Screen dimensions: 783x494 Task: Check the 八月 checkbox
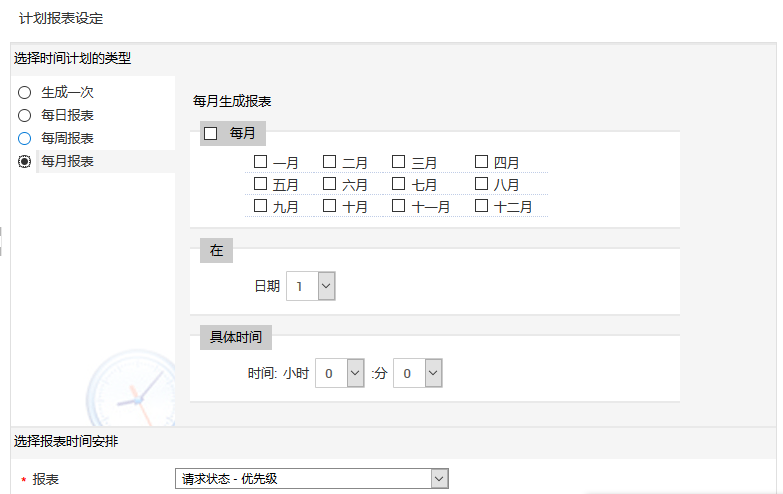click(x=481, y=184)
